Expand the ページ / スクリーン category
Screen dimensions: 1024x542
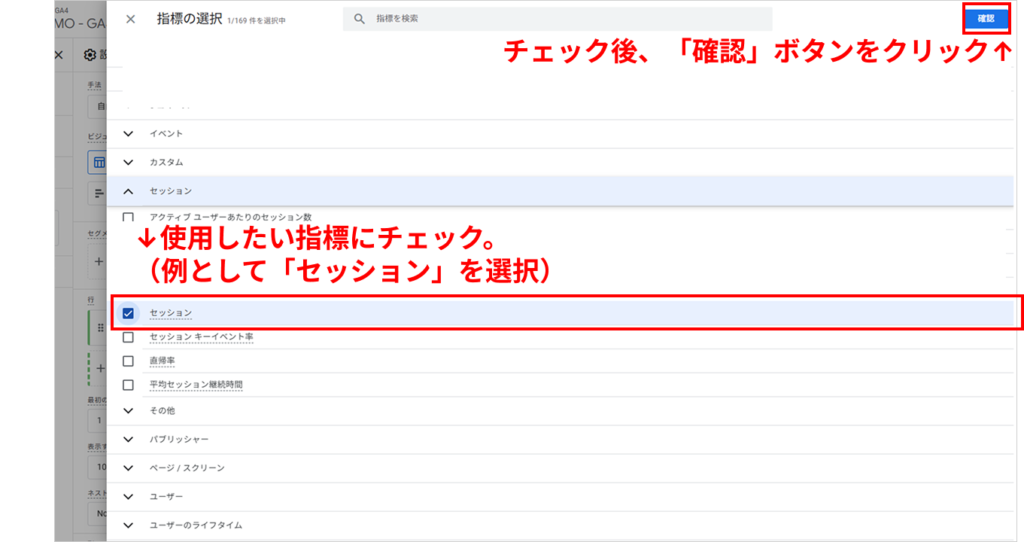[127, 468]
